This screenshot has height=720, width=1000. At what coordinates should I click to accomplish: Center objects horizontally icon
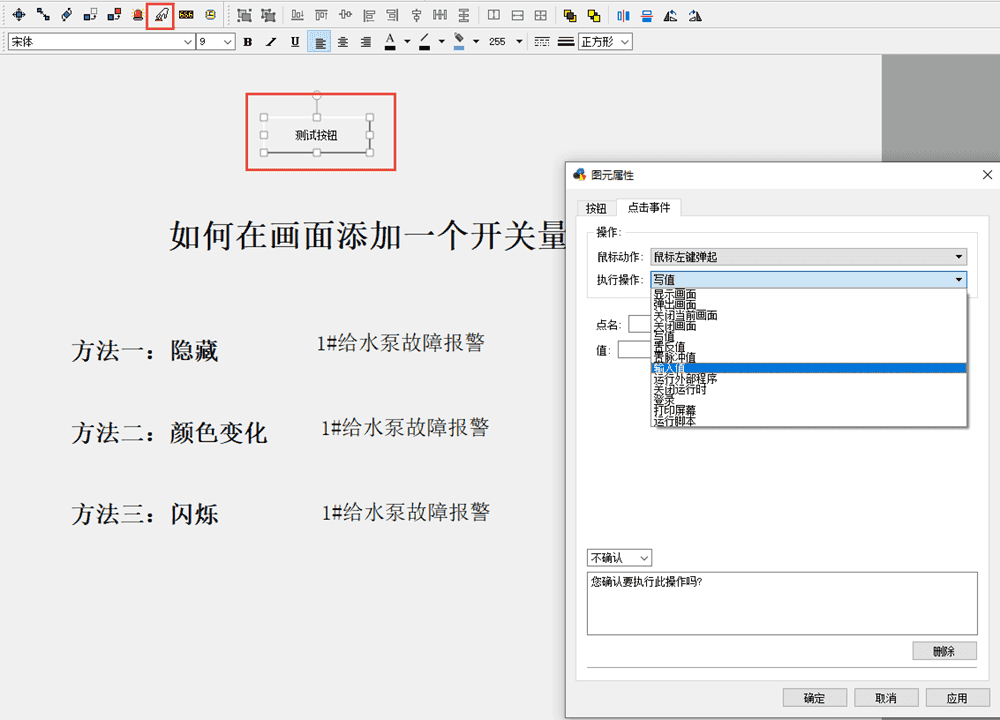416,15
